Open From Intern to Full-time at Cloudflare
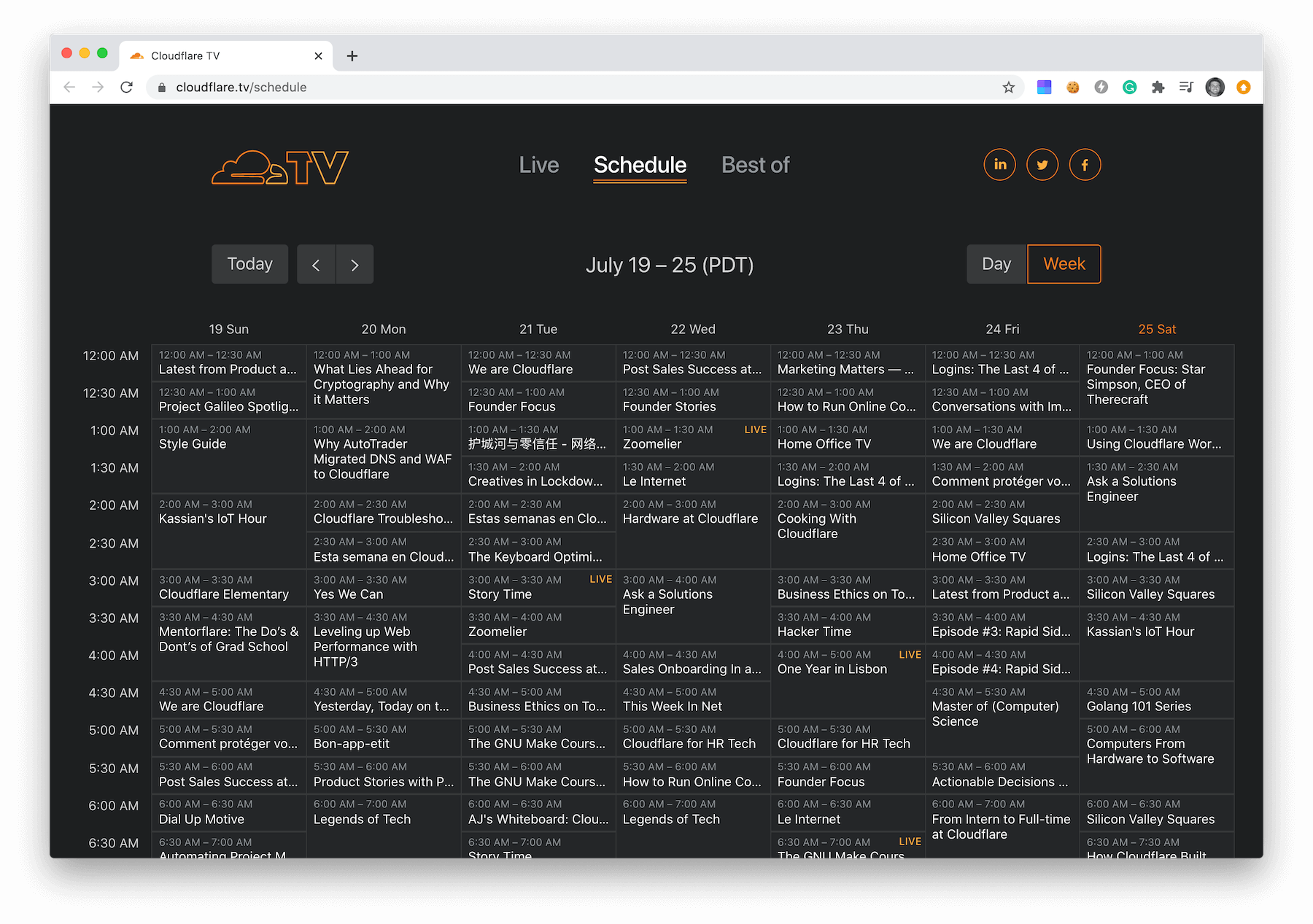 (x=1002, y=826)
